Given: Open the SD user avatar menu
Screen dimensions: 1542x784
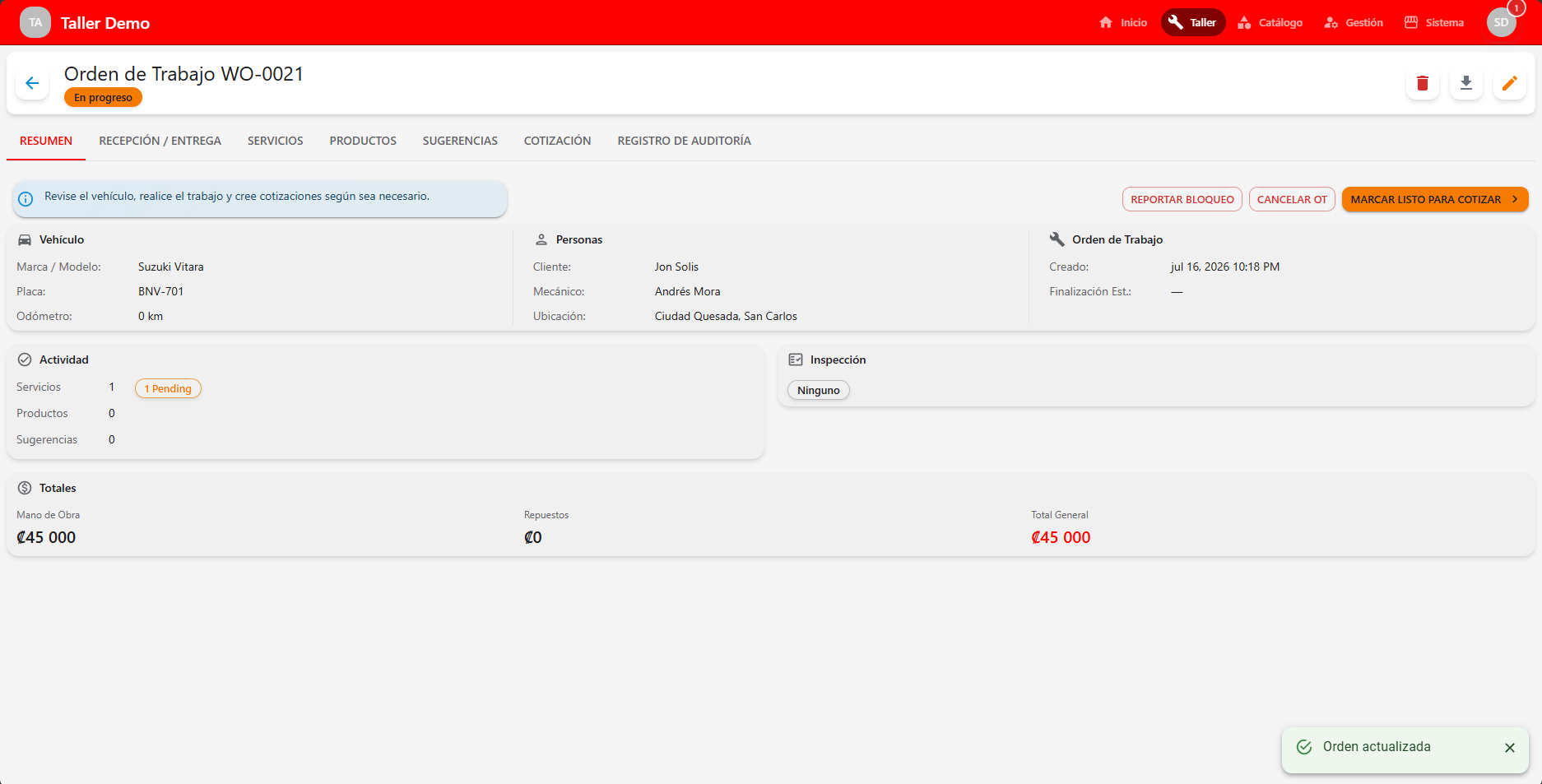Looking at the screenshot, I should 1502,22.
